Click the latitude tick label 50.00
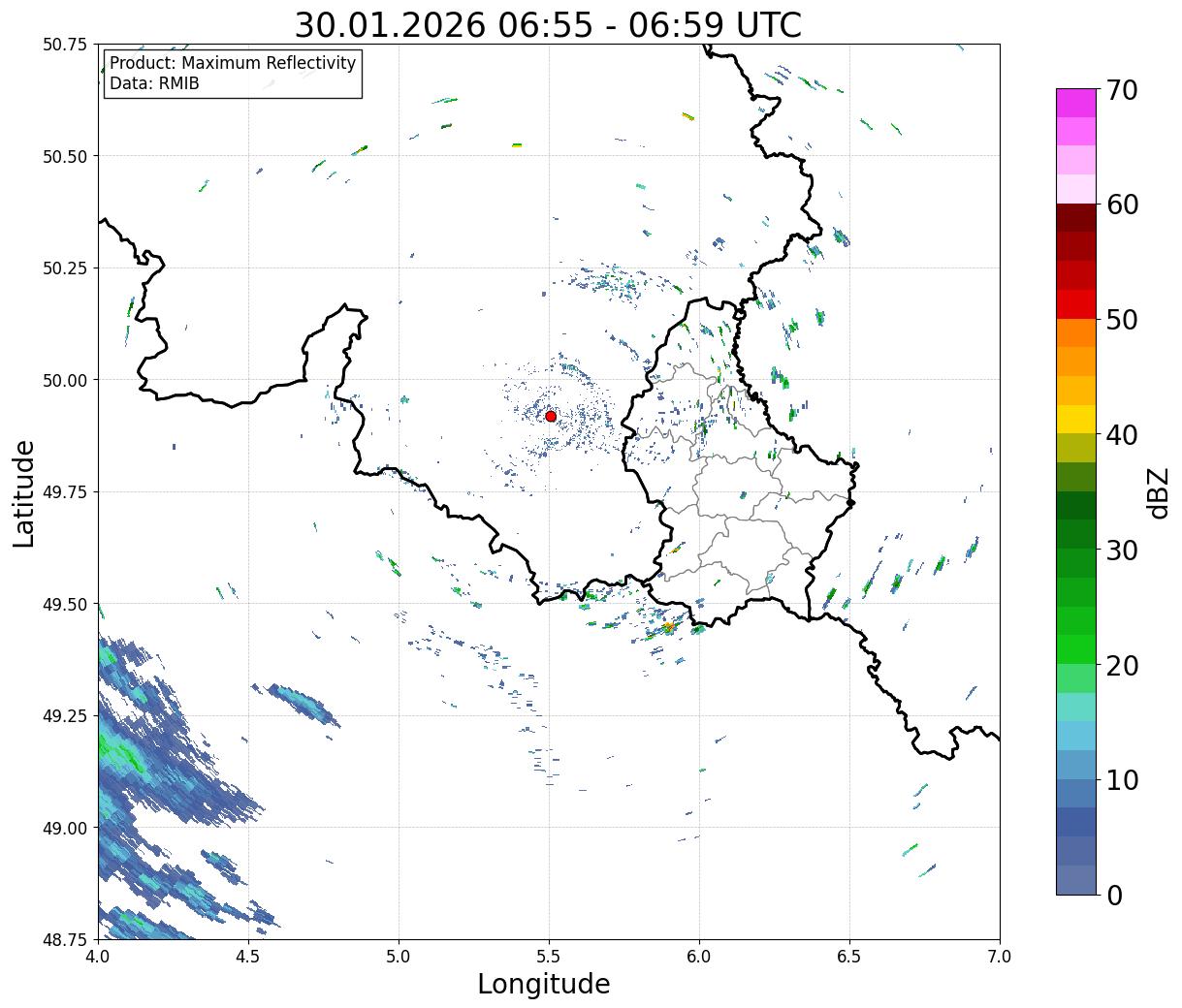Viewport: 1182px width, 1008px height. [x=65, y=380]
